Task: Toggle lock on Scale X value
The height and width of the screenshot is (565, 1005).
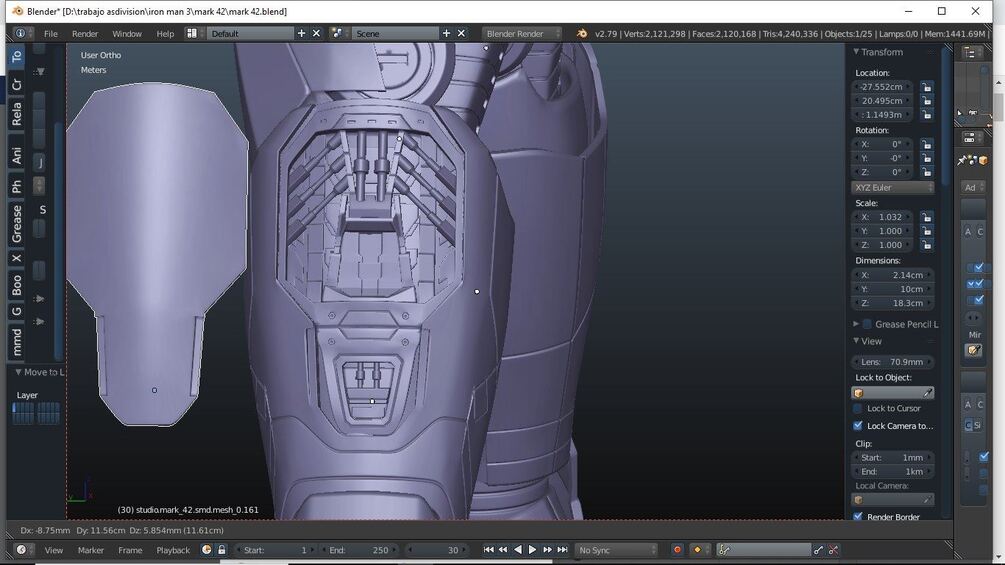Action: [926, 217]
